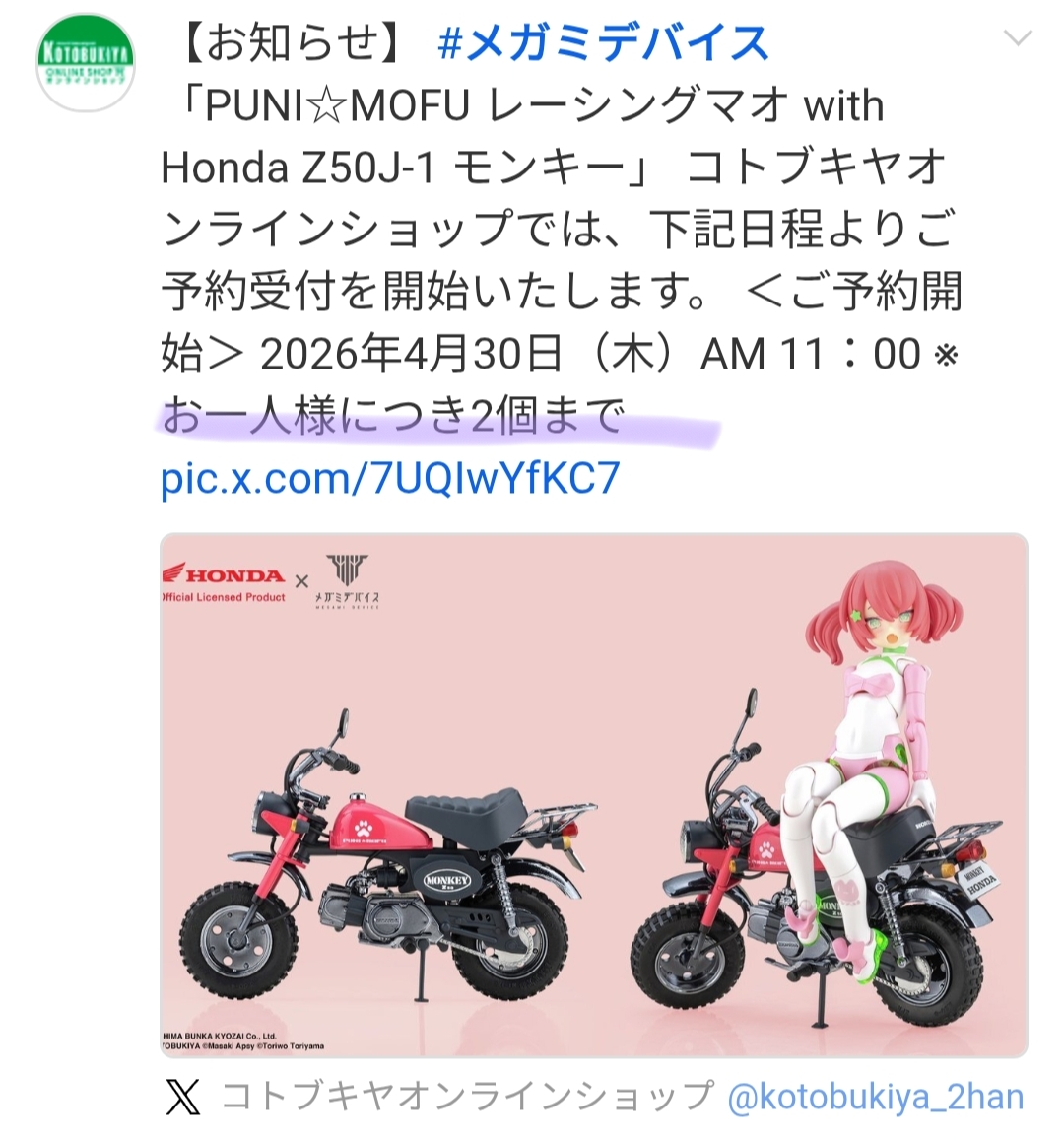1064x1140 pixels.
Task: Click the paw print on the left bike's tank
Action: (363, 828)
